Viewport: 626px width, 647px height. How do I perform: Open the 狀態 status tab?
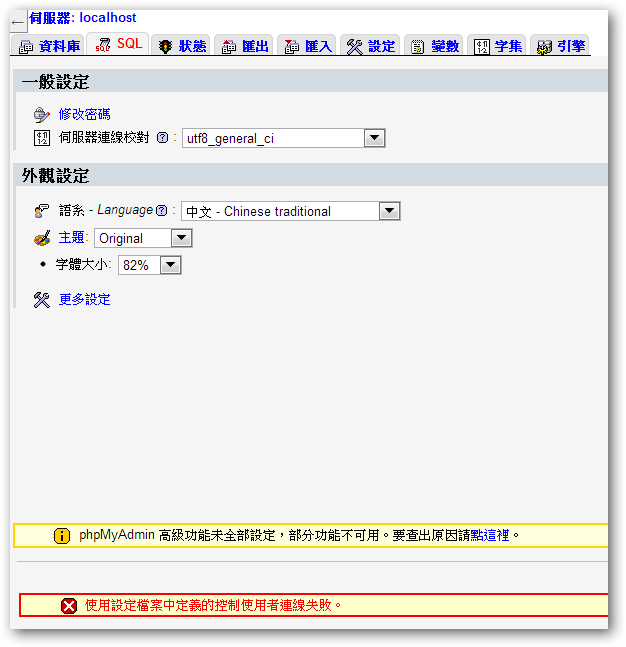180,46
